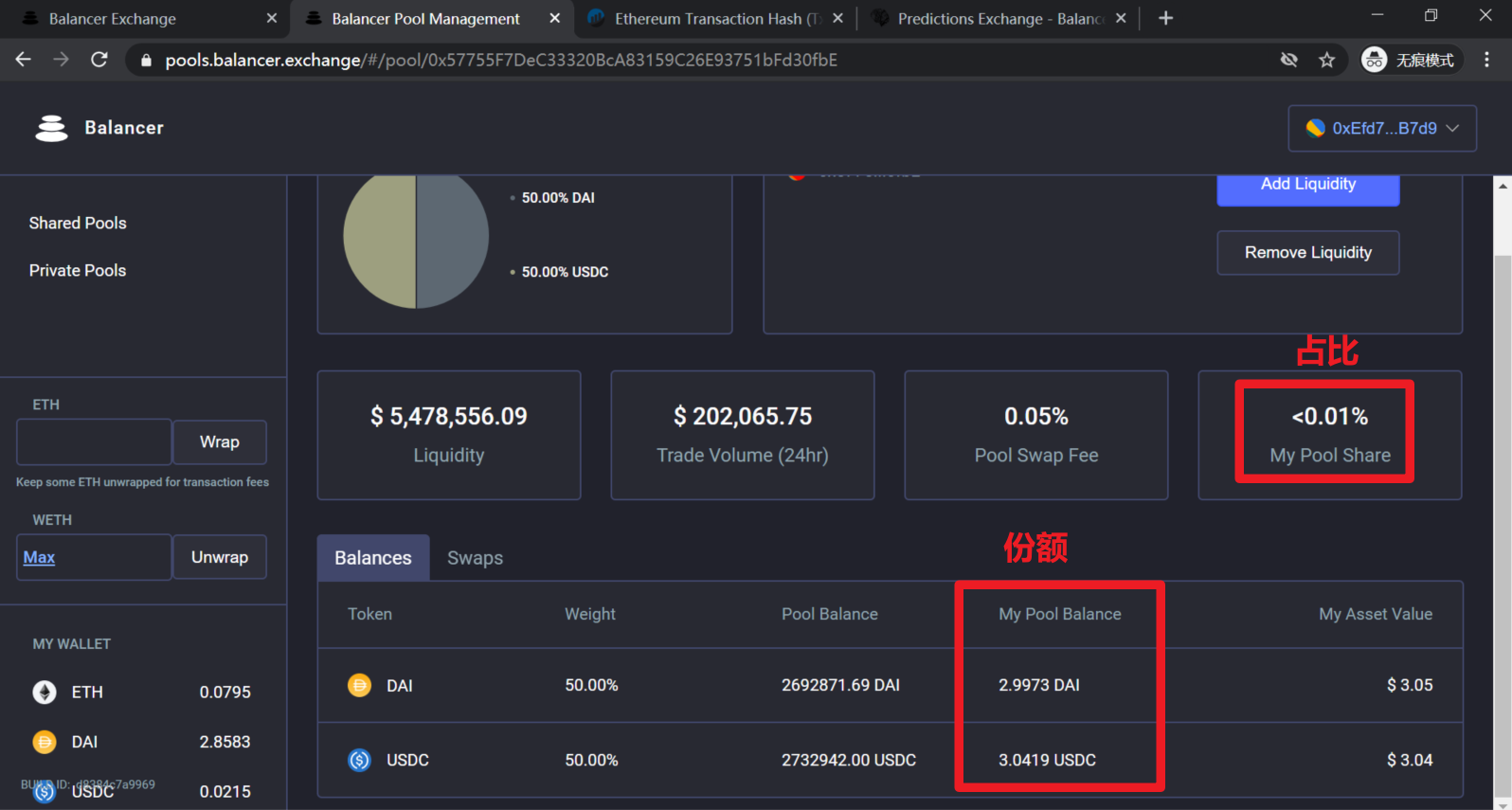Click the My Asset Value column header

(x=1376, y=614)
